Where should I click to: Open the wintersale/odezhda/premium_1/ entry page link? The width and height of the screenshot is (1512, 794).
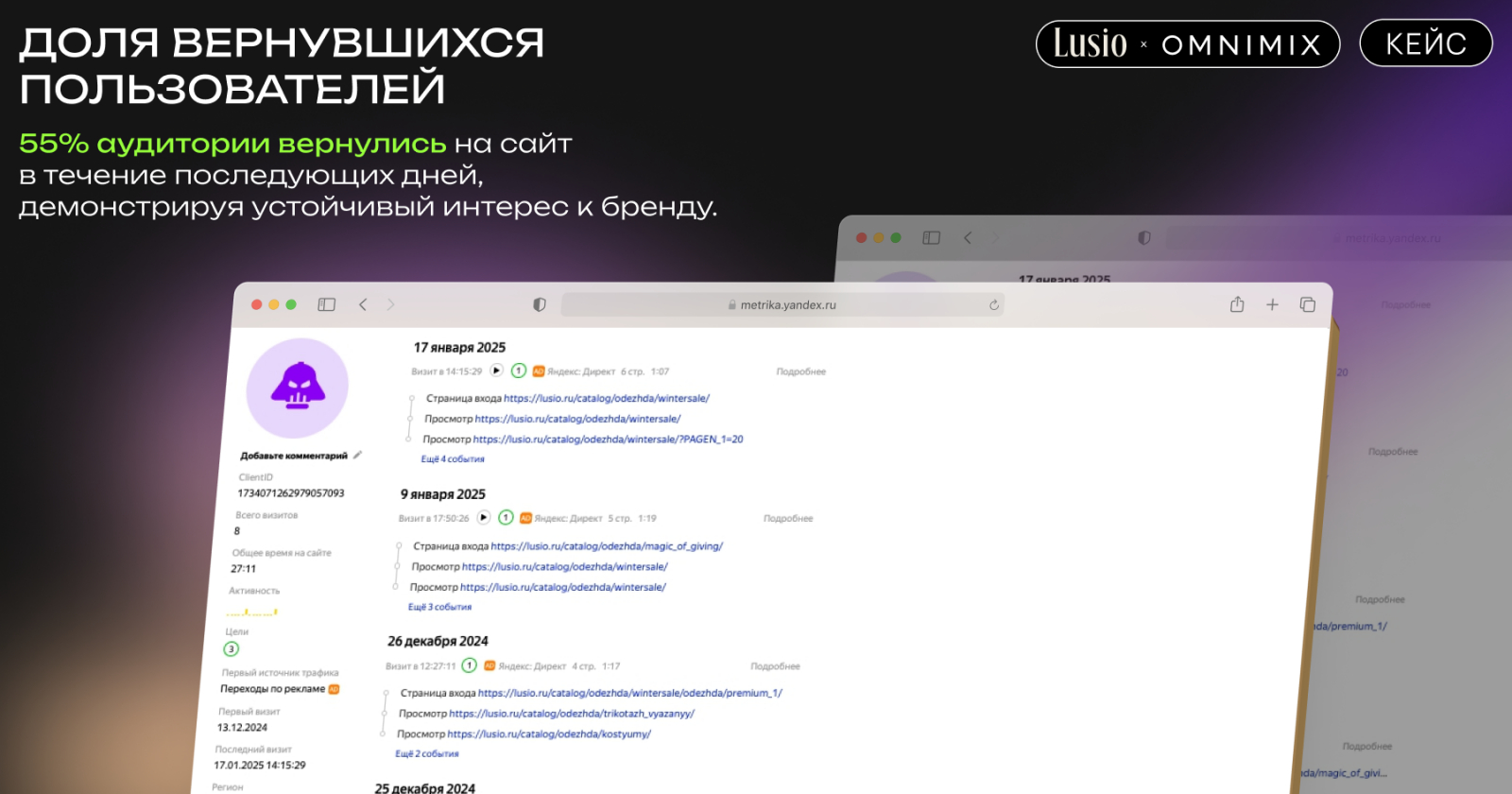pos(630,693)
